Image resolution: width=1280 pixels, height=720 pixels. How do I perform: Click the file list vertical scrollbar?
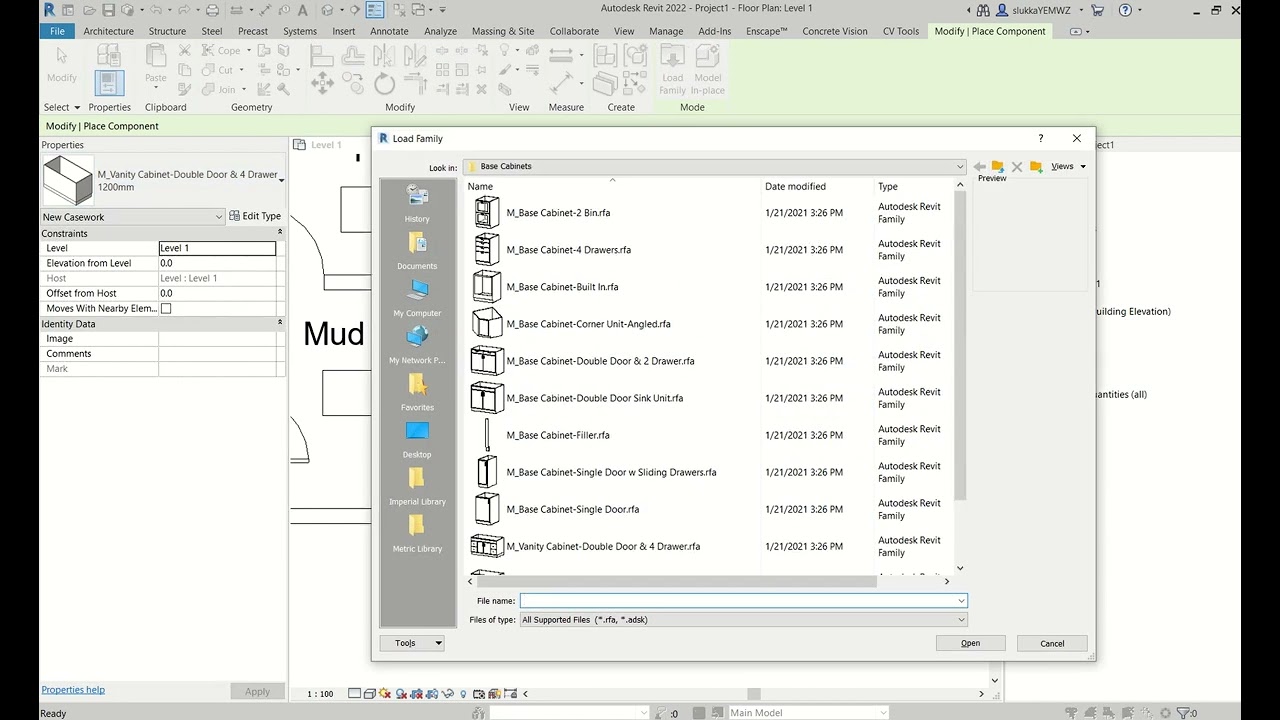(960, 345)
